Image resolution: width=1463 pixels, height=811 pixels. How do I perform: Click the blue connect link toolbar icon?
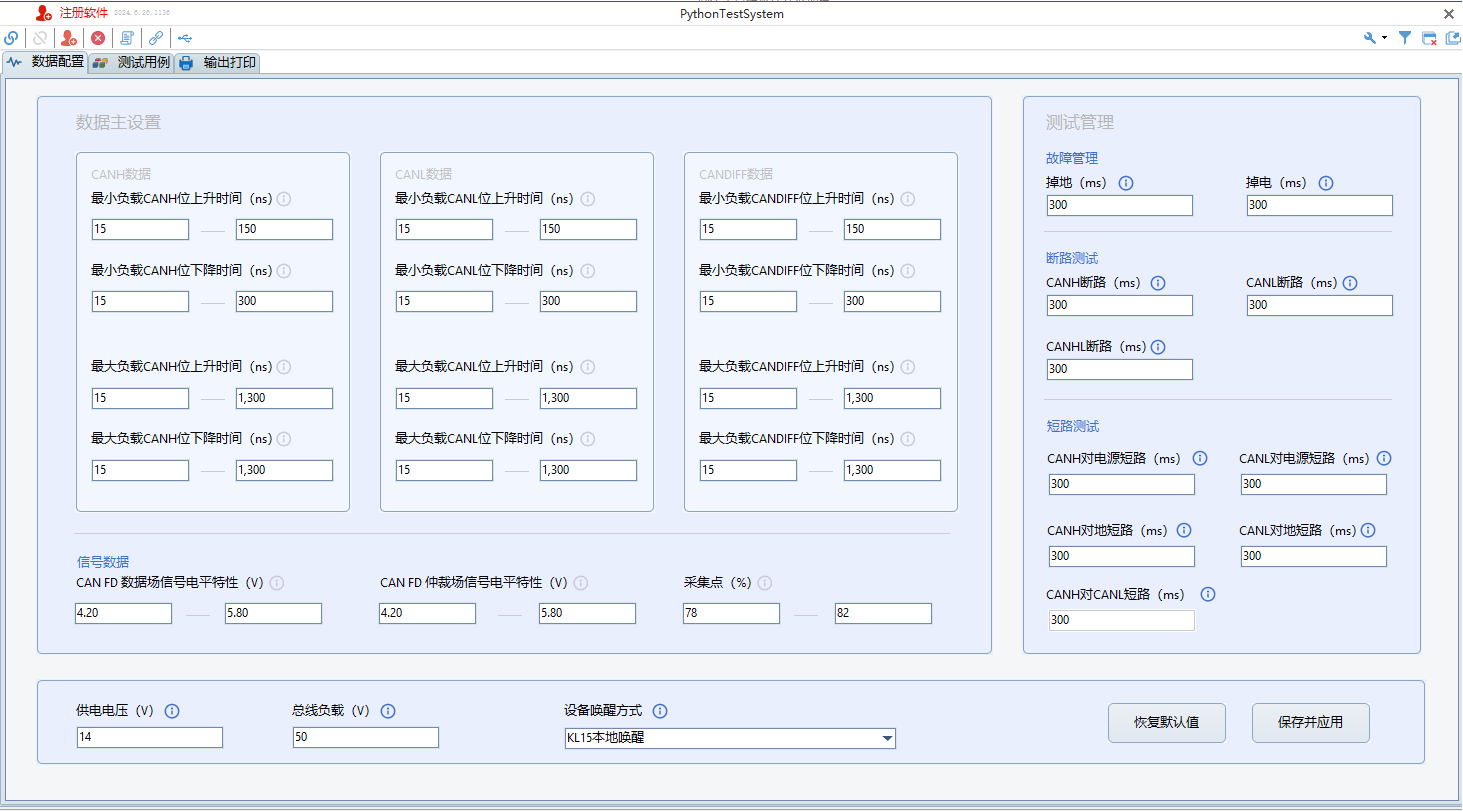point(11,38)
